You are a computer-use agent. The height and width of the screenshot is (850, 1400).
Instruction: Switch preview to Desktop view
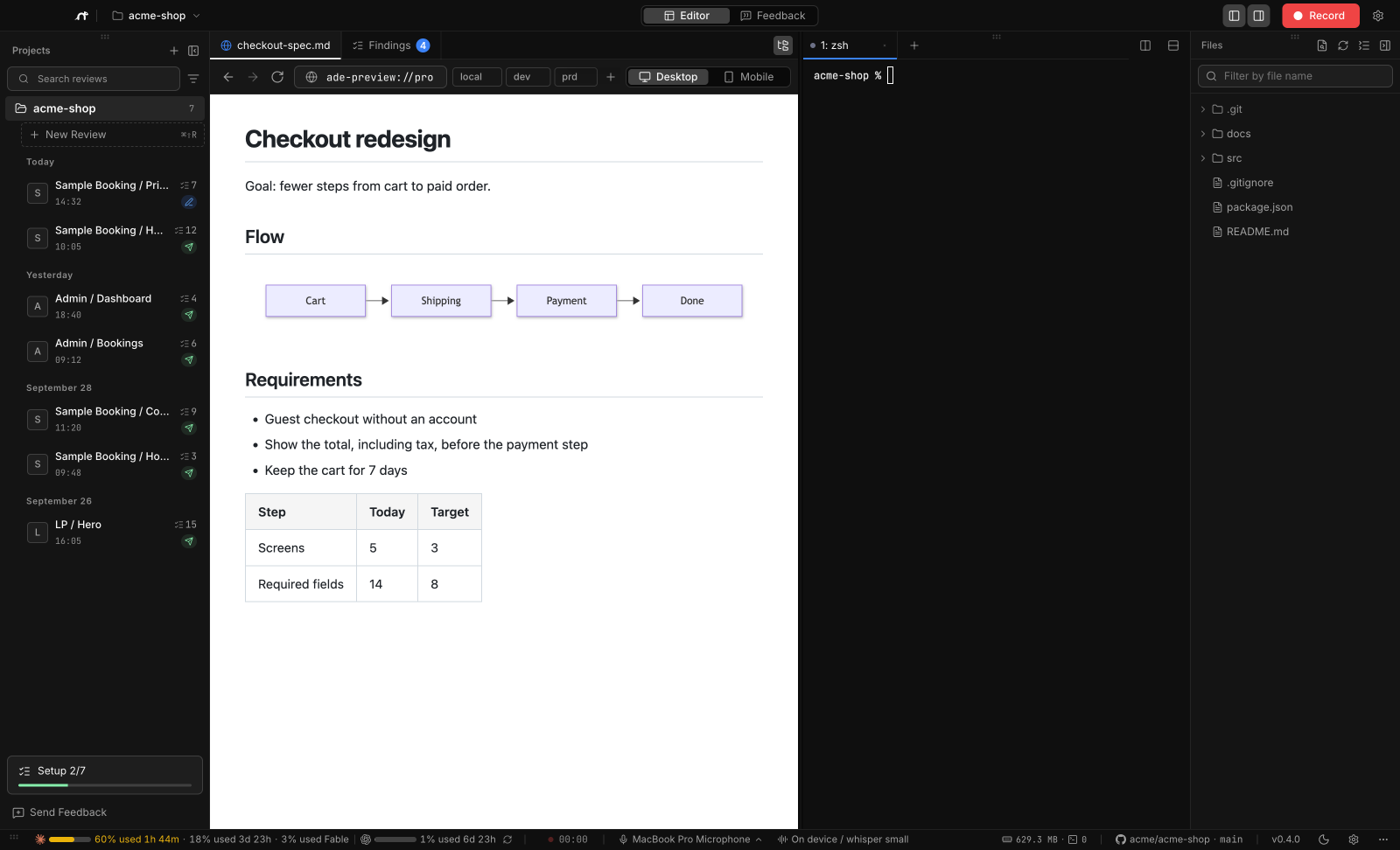point(668,77)
